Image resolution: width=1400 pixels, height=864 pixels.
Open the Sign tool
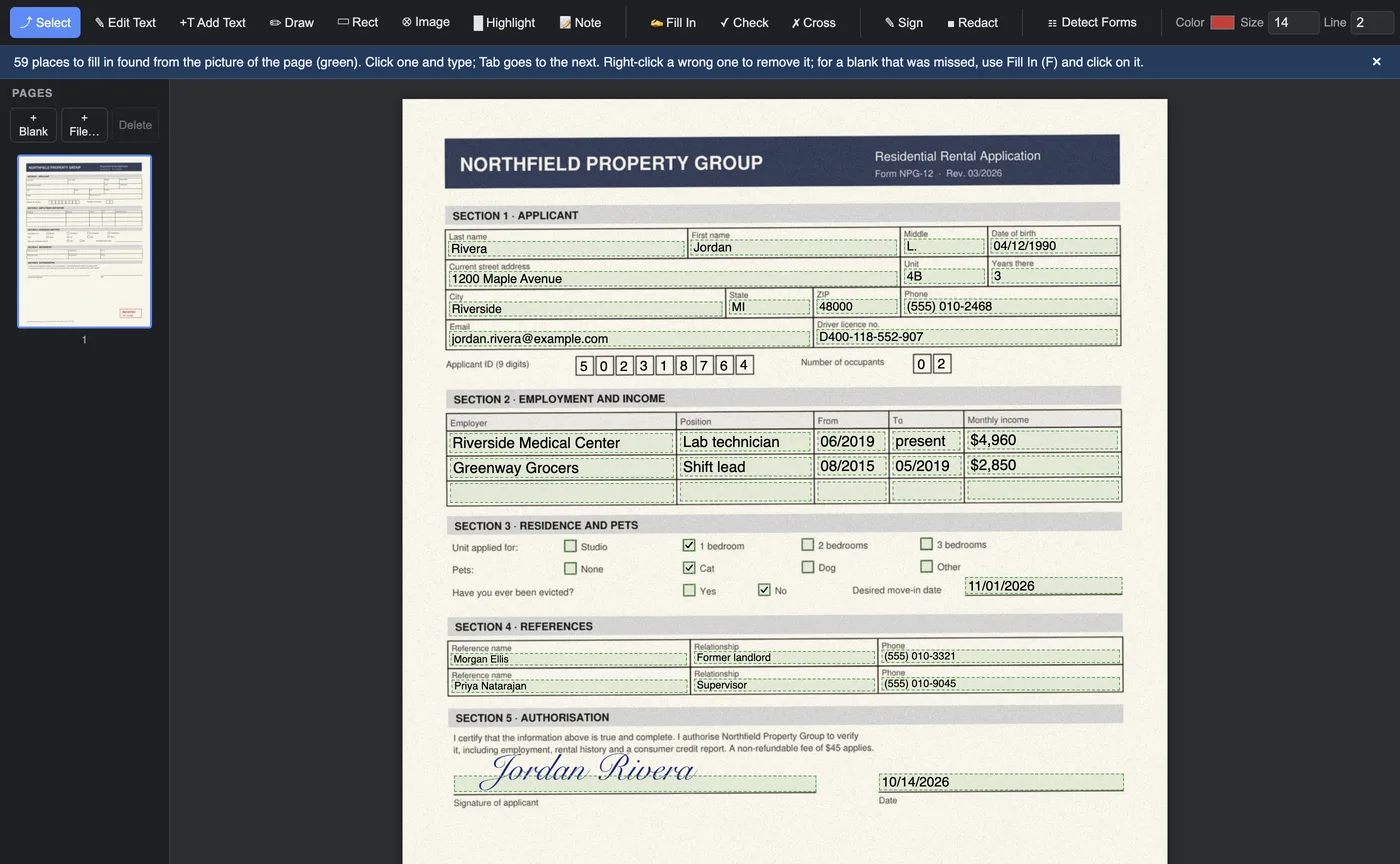click(904, 22)
